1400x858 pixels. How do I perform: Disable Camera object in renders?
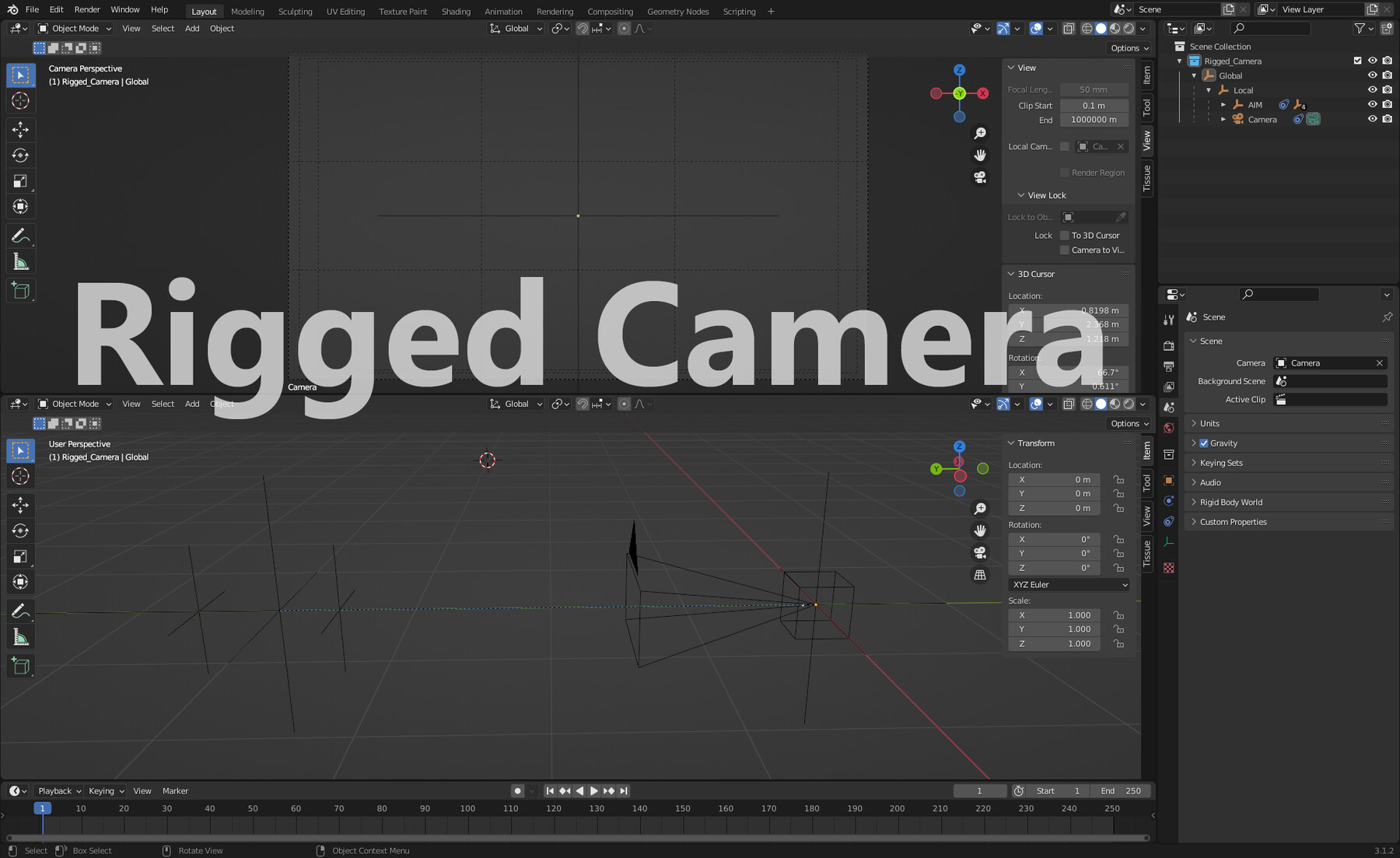tap(1387, 119)
